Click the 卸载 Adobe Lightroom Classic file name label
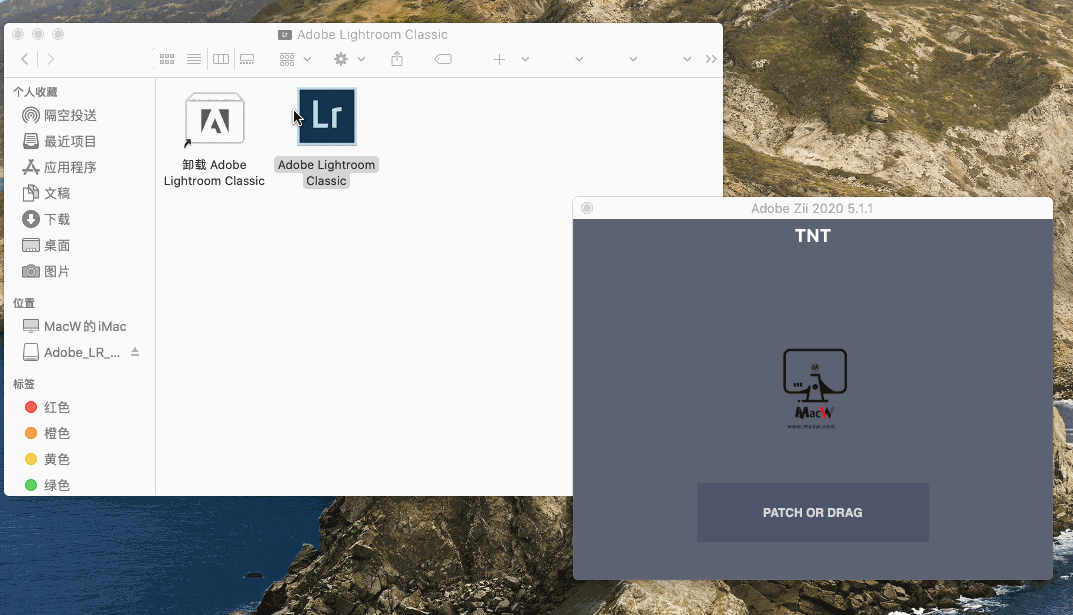This screenshot has height=615, width=1073. pyautogui.click(x=214, y=172)
